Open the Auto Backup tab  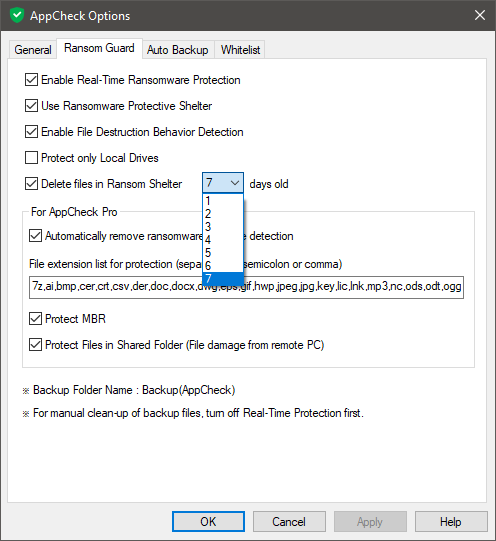tap(178, 50)
